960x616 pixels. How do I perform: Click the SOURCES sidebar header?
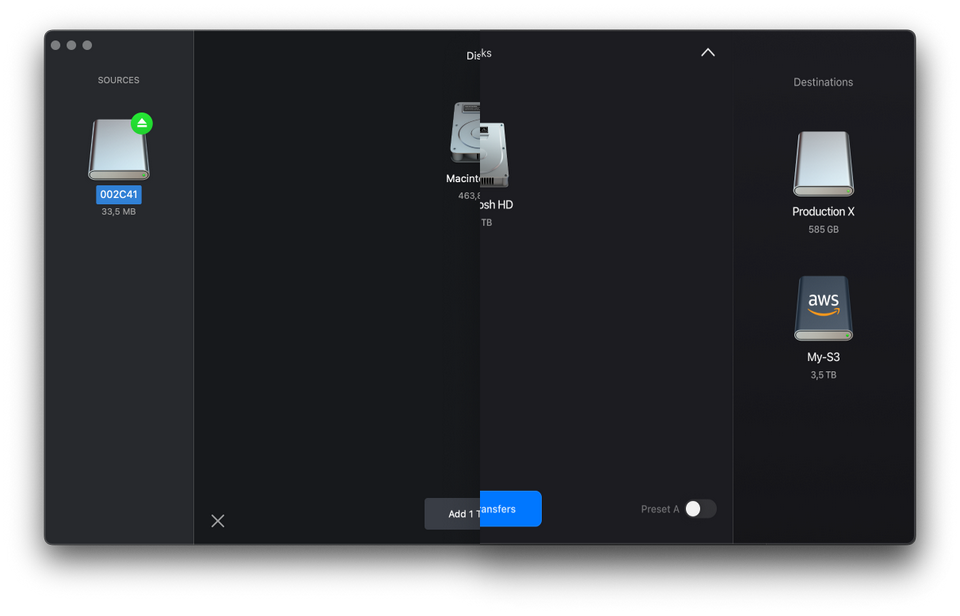[x=118, y=80]
